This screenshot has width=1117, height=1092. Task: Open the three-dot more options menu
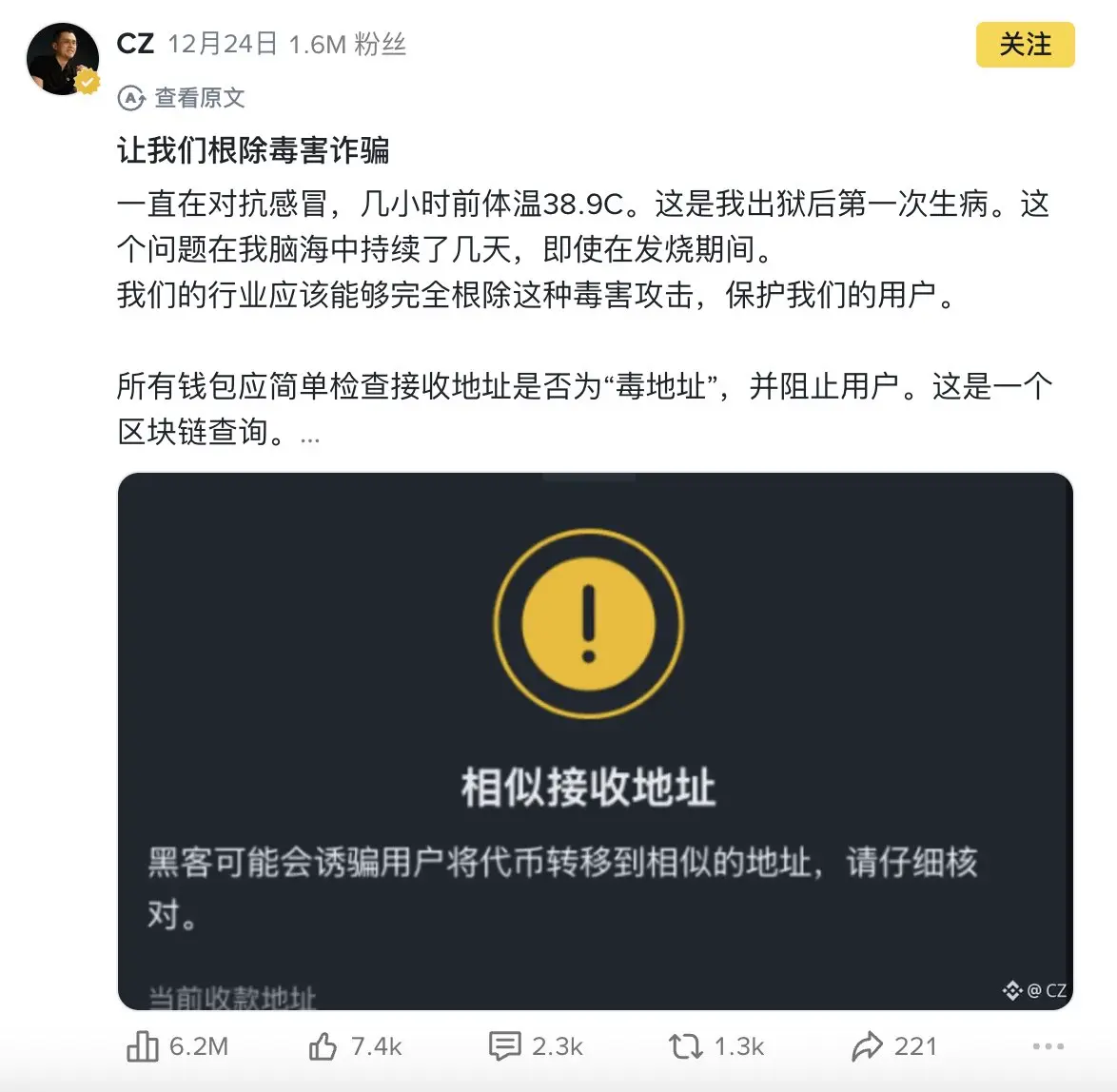click(x=1048, y=1046)
